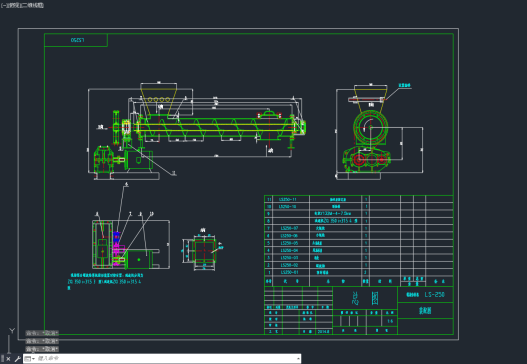The width and height of the screenshot is (527, 364).
Task: Select part number LS250-01 in parts table
Action: tap(289, 272)
